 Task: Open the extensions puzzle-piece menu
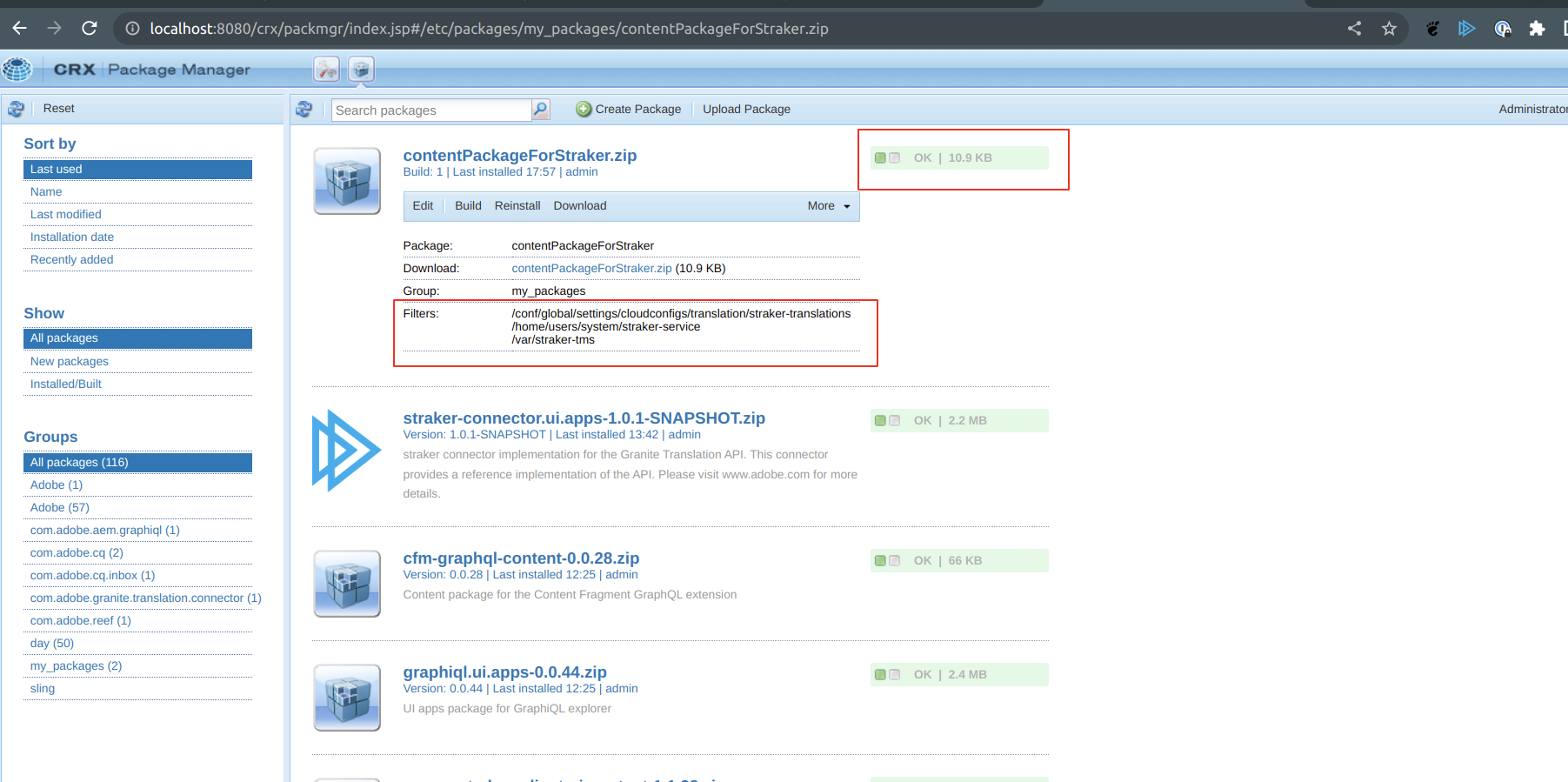(1537, 29)
